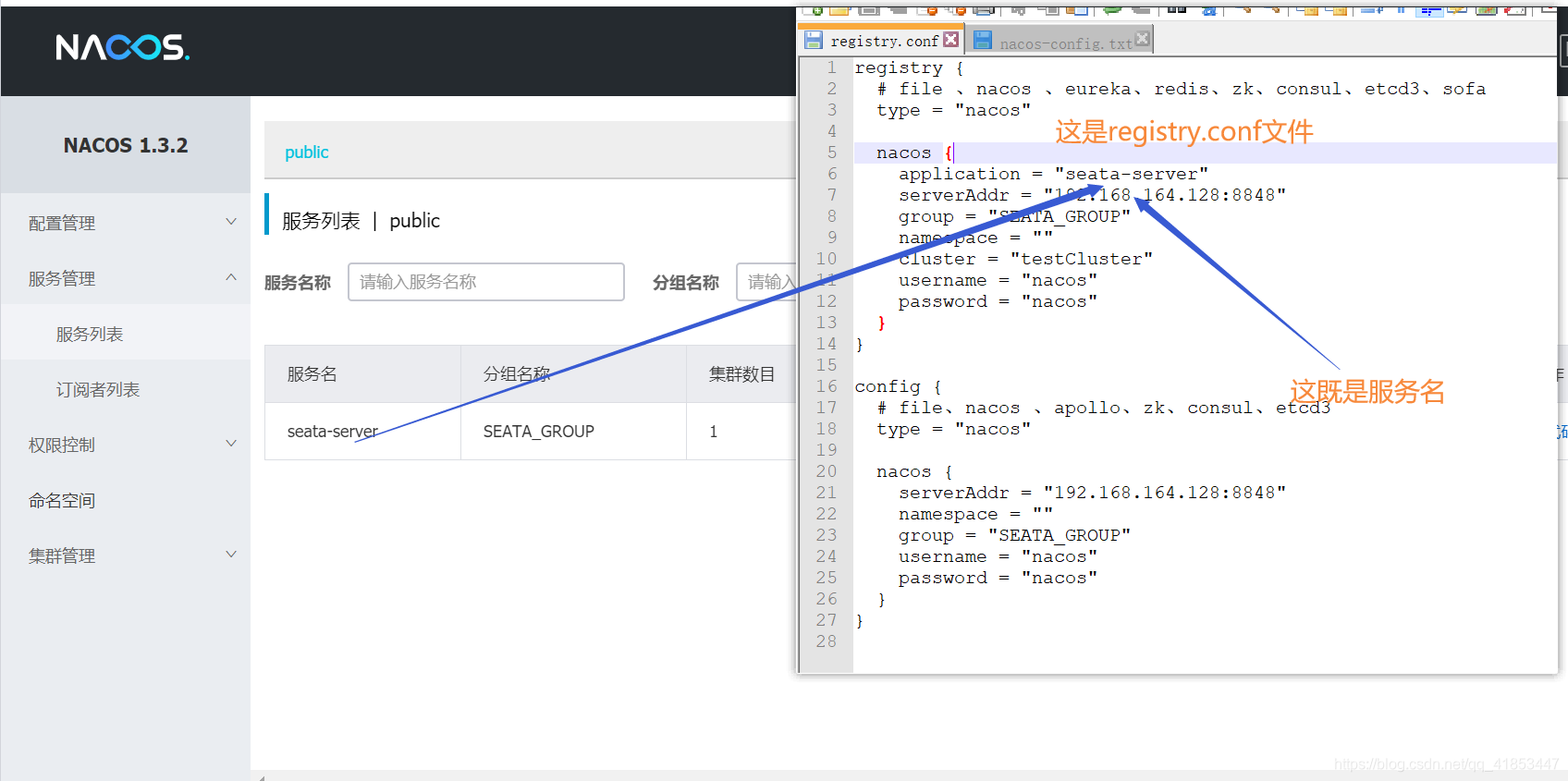Click line number 12 in the editor margin

[827, 301]
